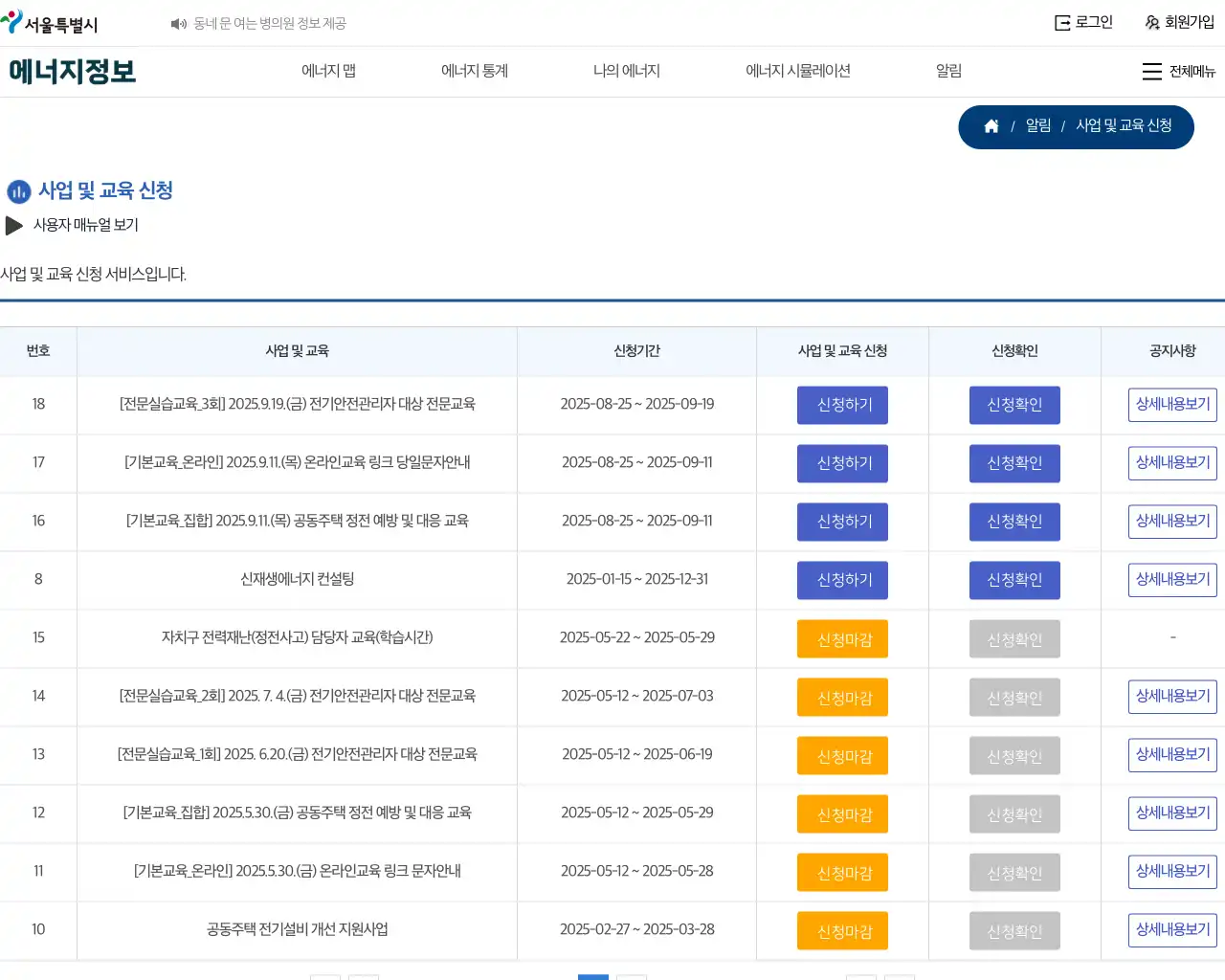Click the [기본교육_온라인] 2025.9.11.(목) title
The height and width of the screenshot is (980, 1225).
click(297, 462)
